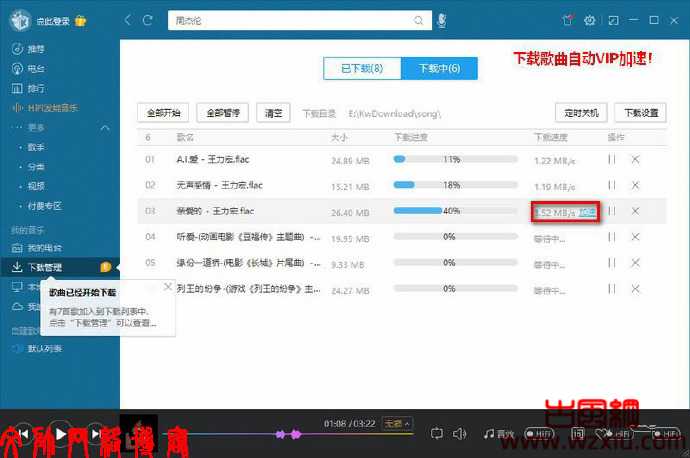Mute with the speaker volume icon

[x=459, y=434]
